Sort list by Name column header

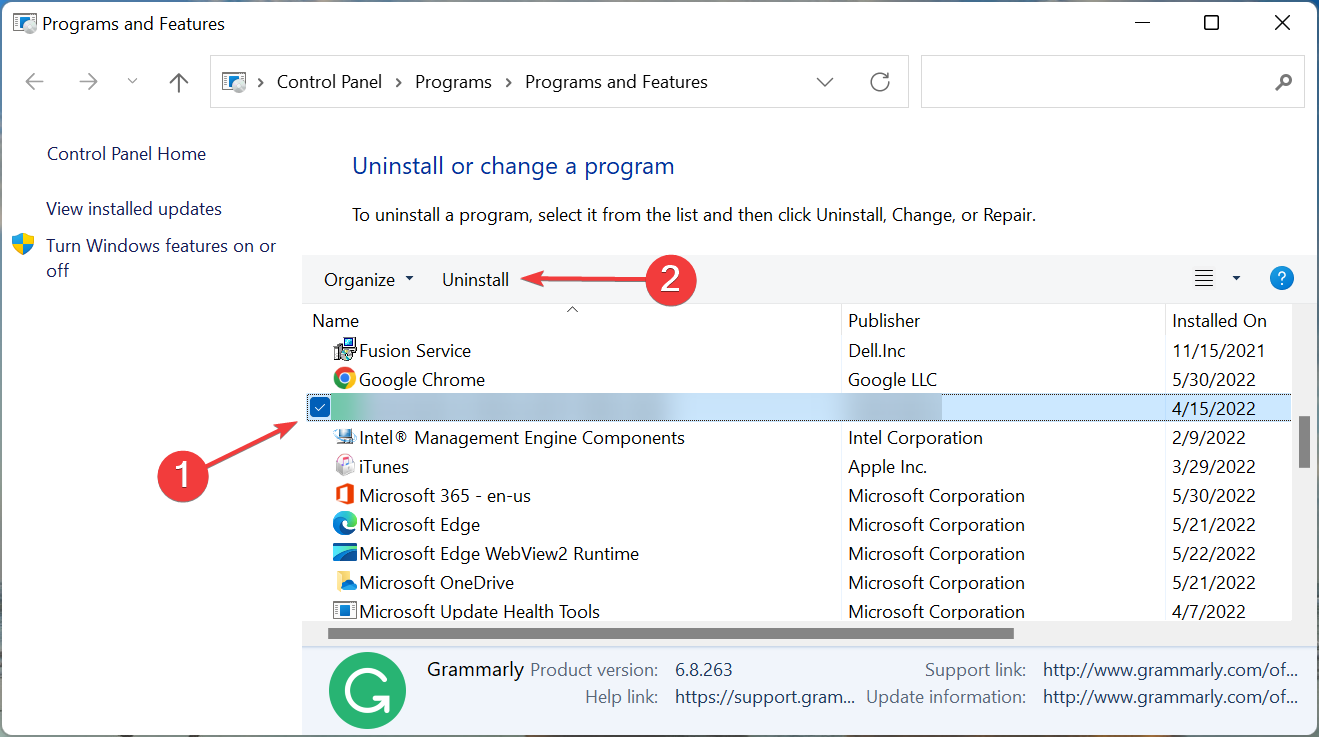(x=336, y=321)
